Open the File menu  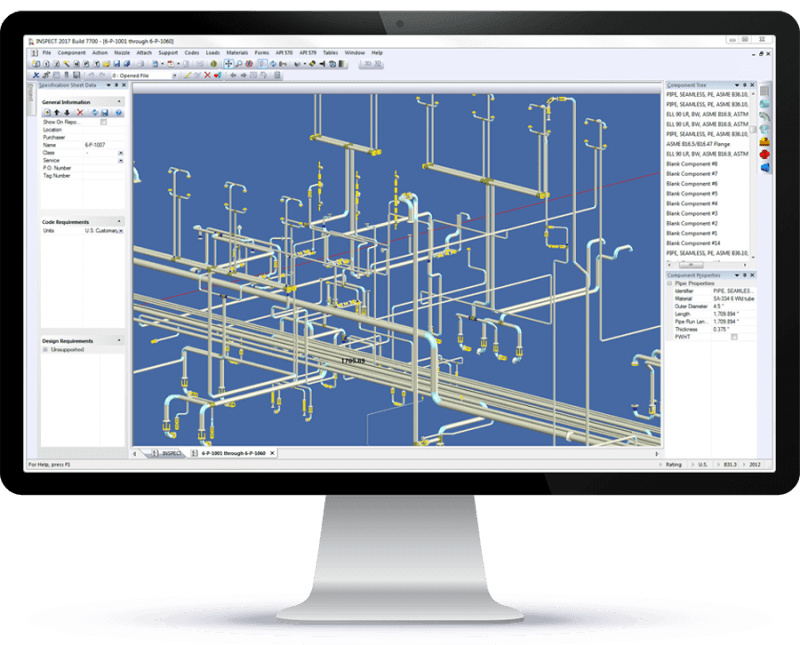pos(46,53)
